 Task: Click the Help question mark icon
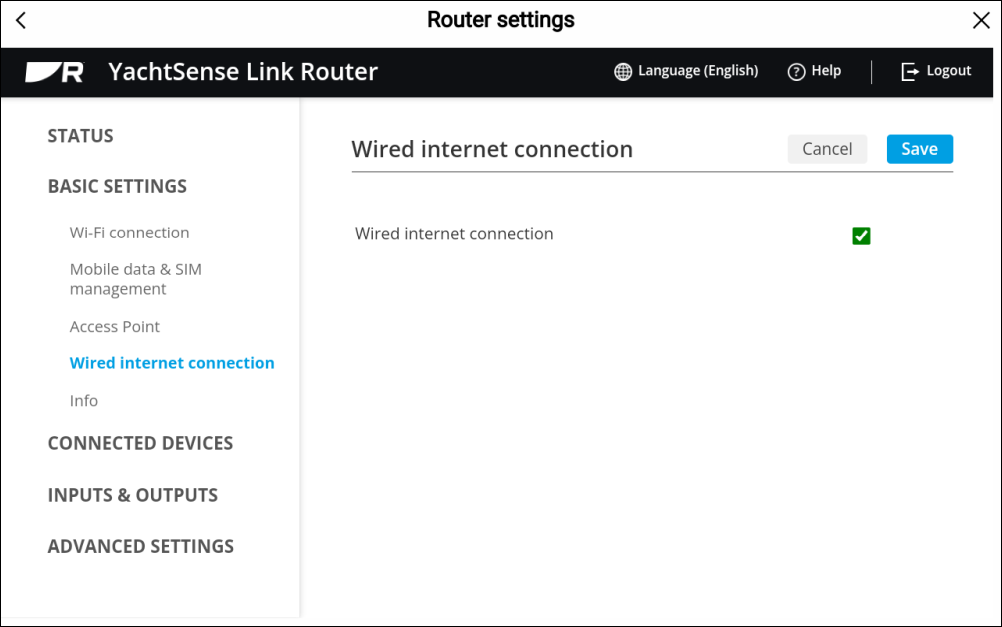tap(796, 72)
